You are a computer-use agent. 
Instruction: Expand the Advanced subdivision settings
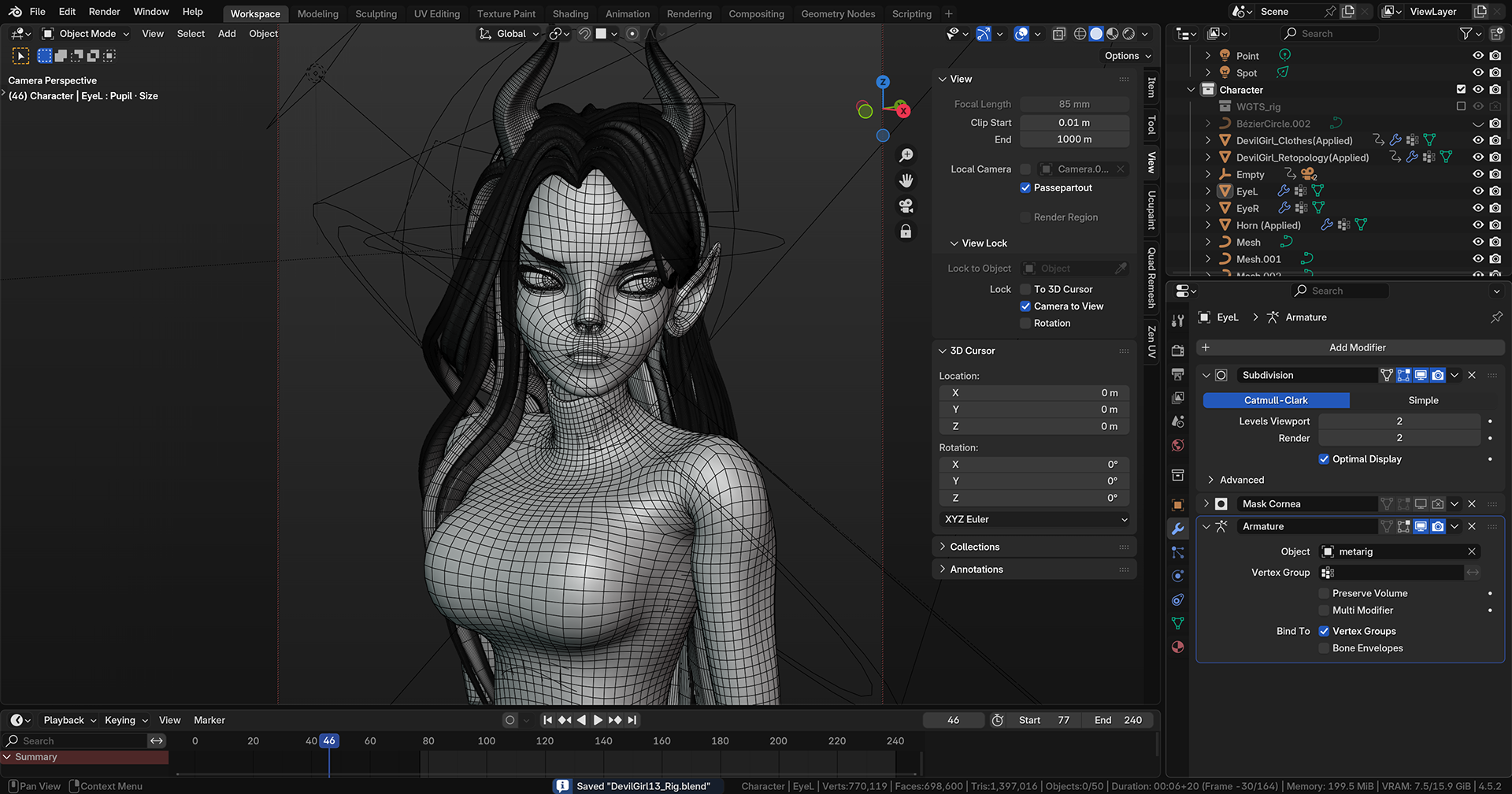click(x=1241, y=480)
